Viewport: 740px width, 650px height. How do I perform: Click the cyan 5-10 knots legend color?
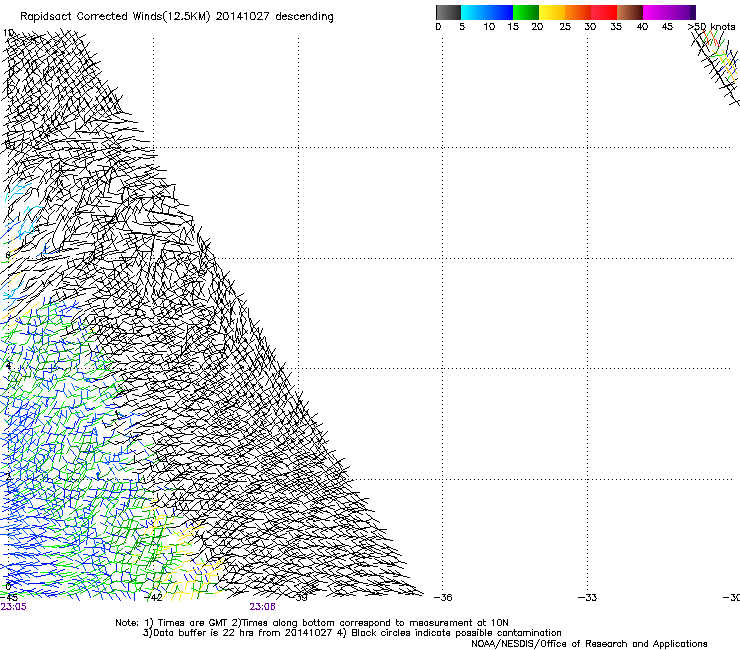pyautogui.click(x=474, y=12)
